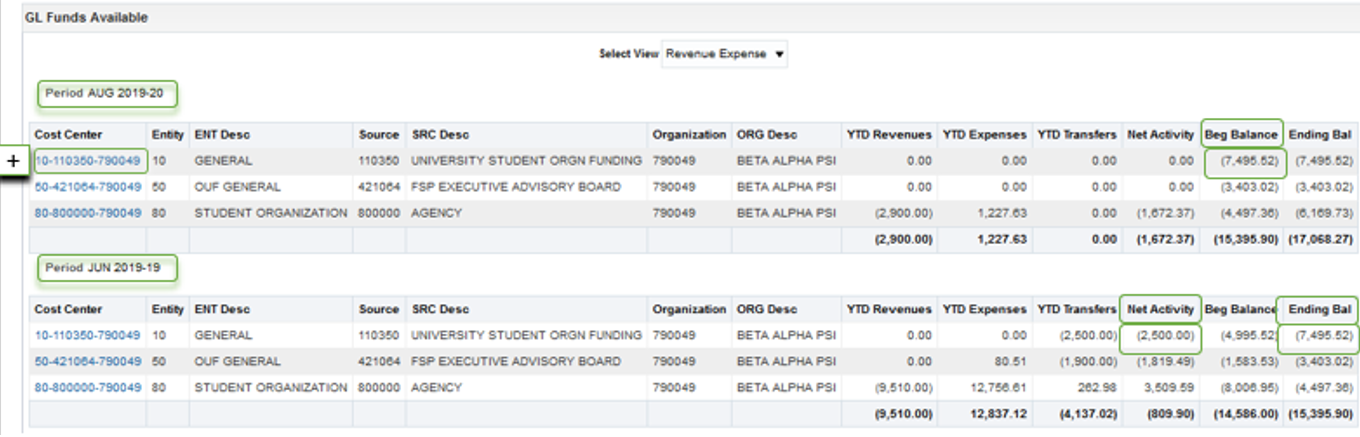Click Cost Center header in AUG 2019-20 table
The image size is (1360, 437).
69,135
